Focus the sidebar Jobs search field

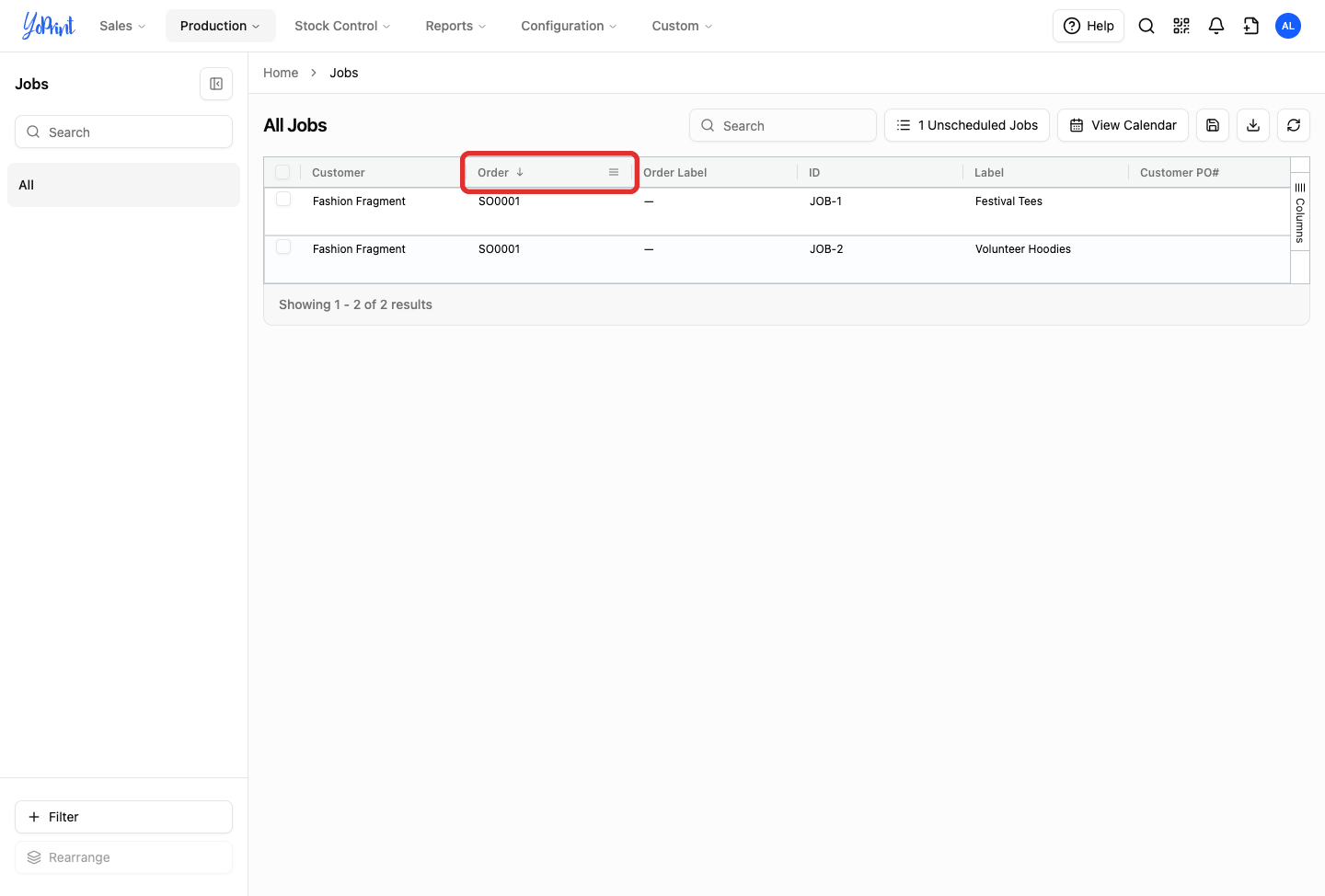(x=123, y=132)
